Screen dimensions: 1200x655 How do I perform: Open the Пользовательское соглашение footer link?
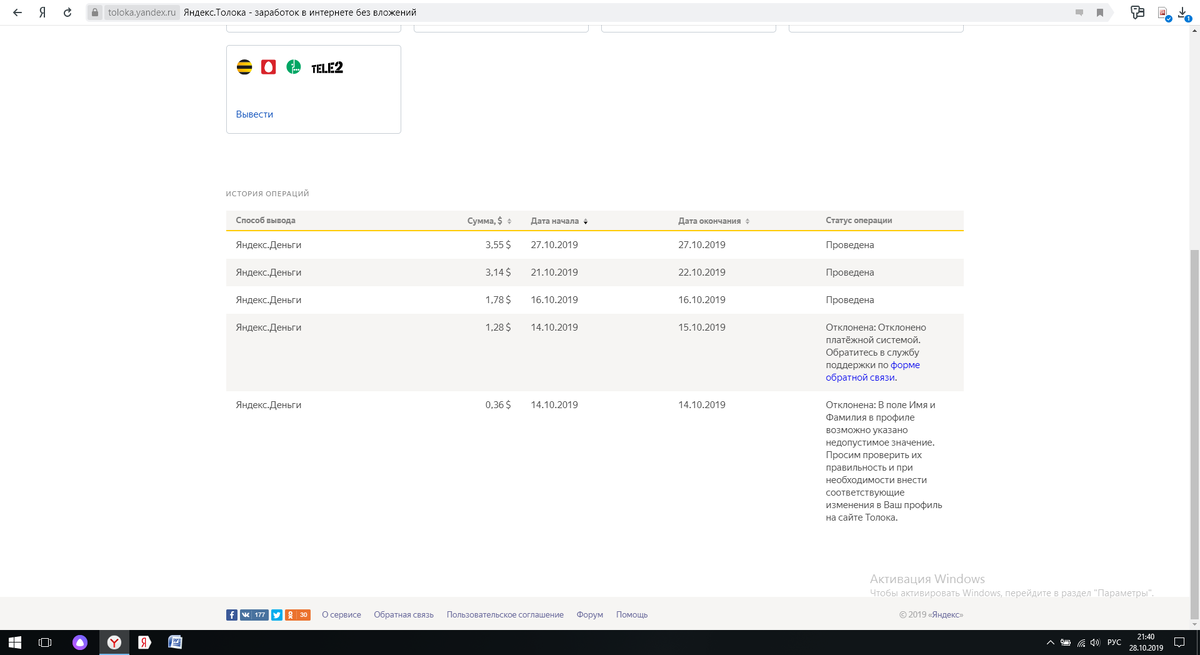click(x=505, y=615)
